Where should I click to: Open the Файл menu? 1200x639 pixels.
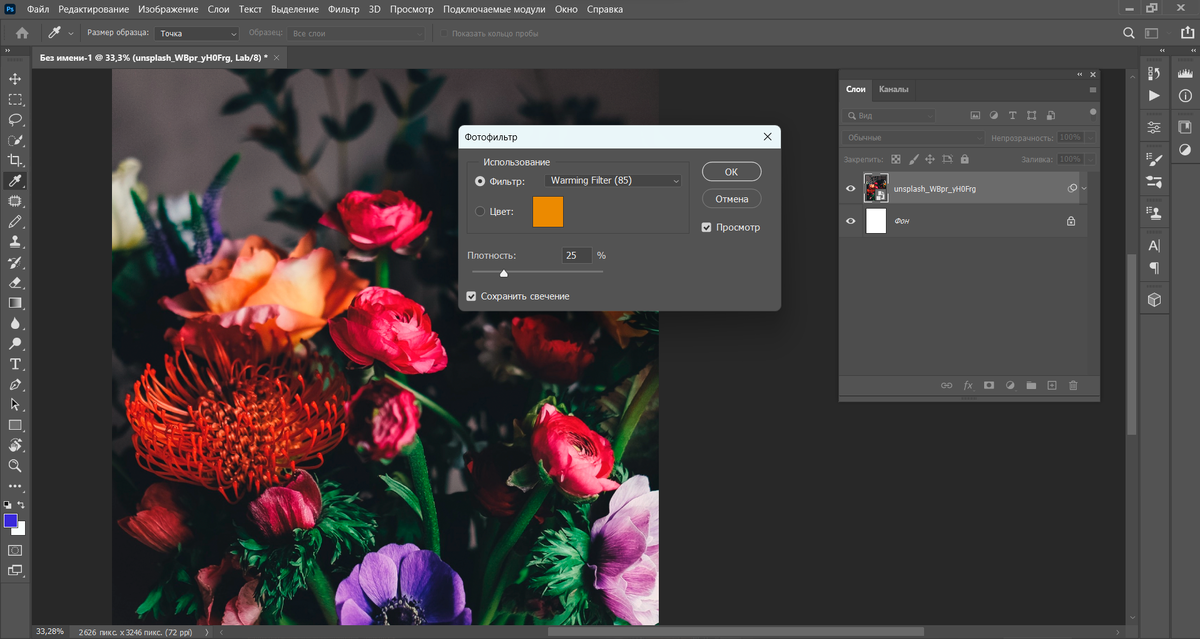pos(38,9)
